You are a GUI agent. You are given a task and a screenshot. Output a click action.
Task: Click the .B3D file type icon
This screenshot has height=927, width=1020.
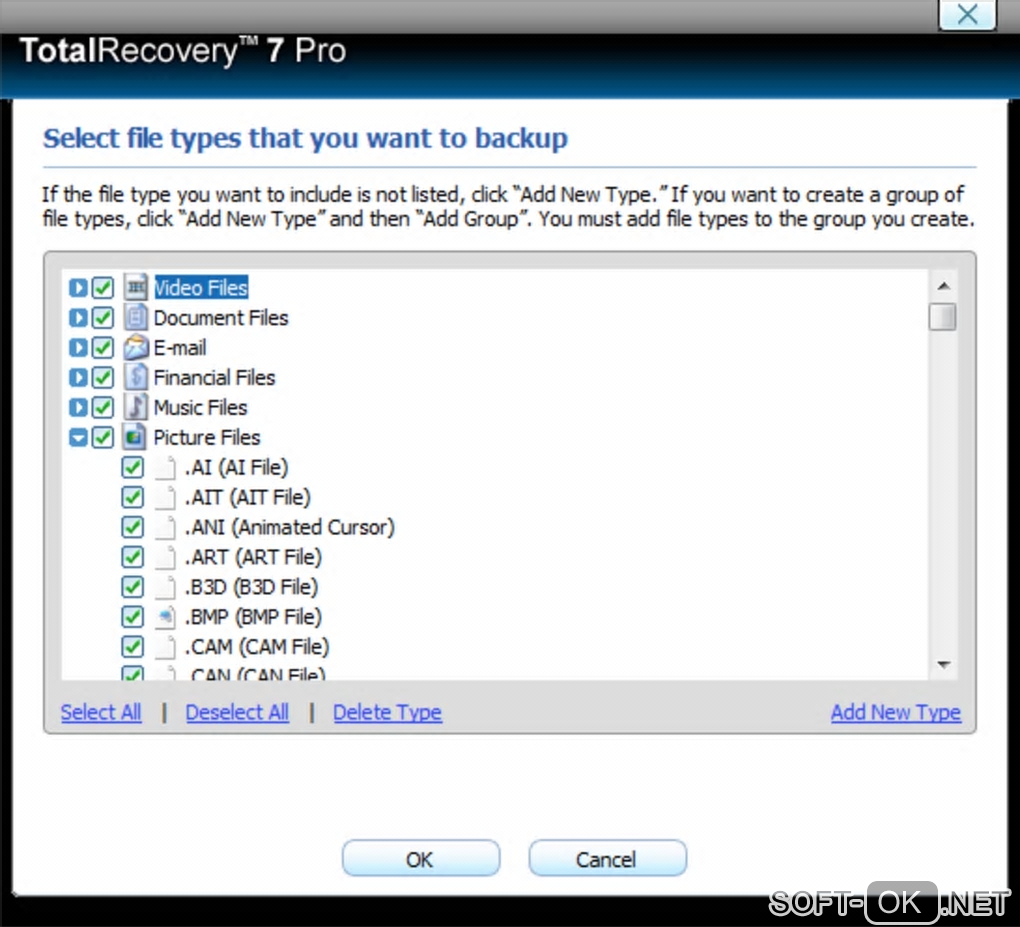click(x=165, y=587)
